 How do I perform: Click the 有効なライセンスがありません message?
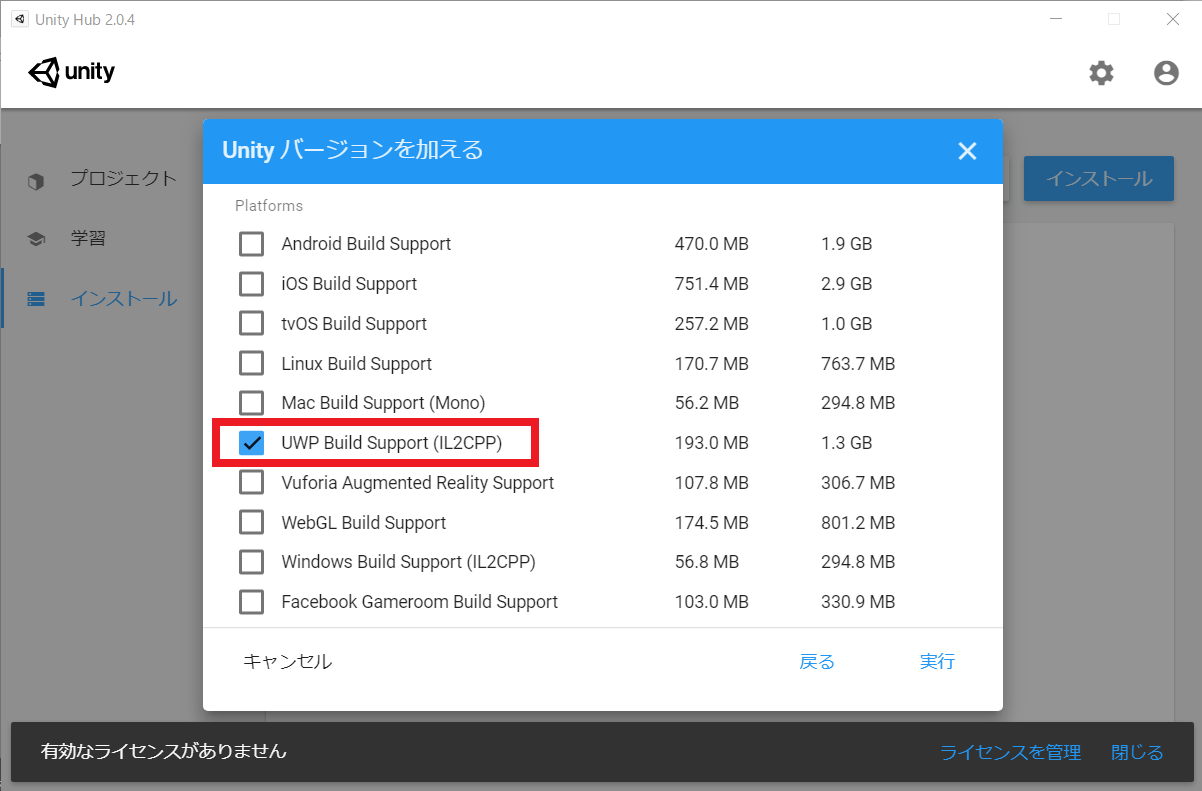[x=164, y=751]
